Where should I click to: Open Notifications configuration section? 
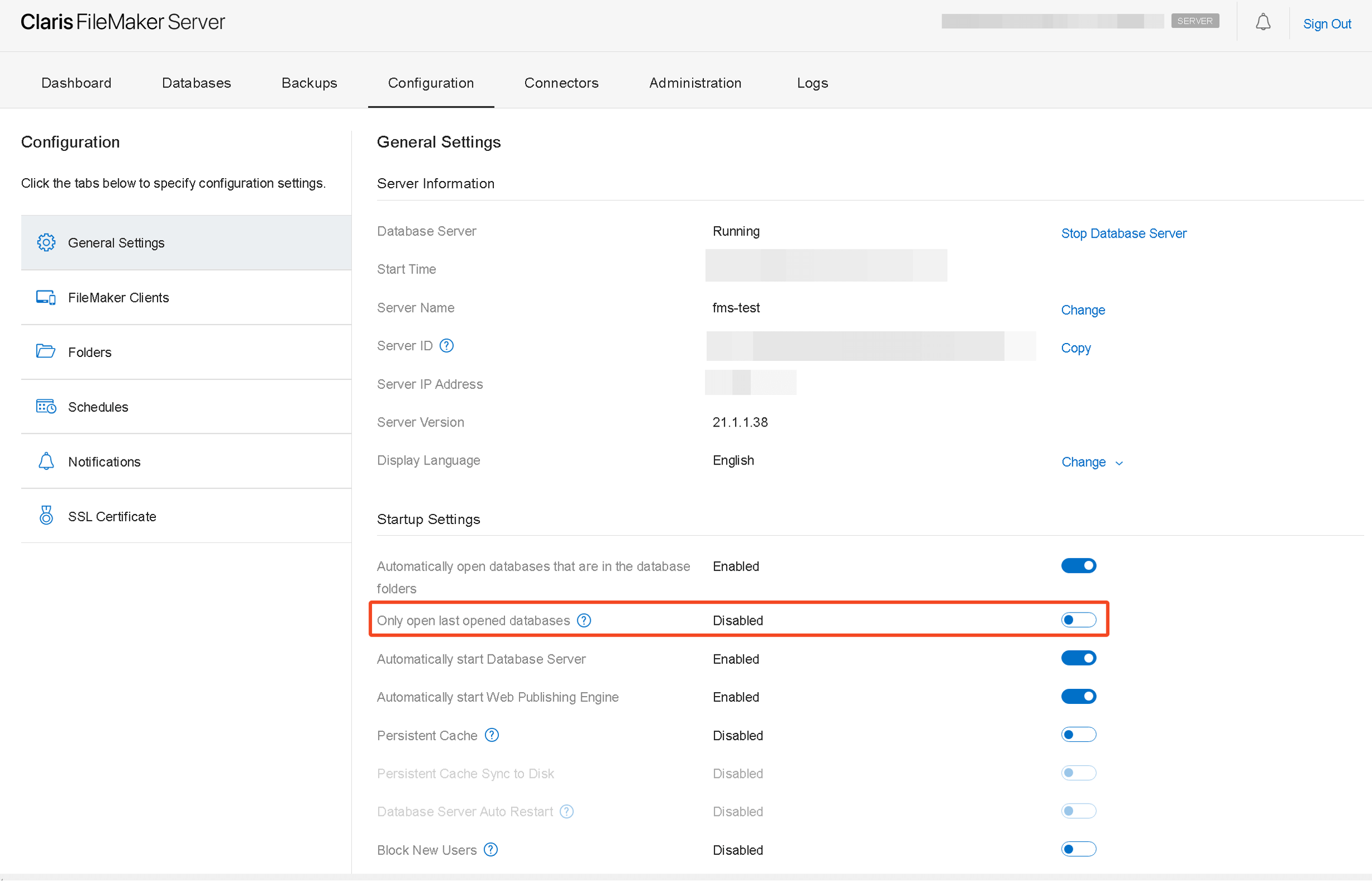(x=186, y=462)
